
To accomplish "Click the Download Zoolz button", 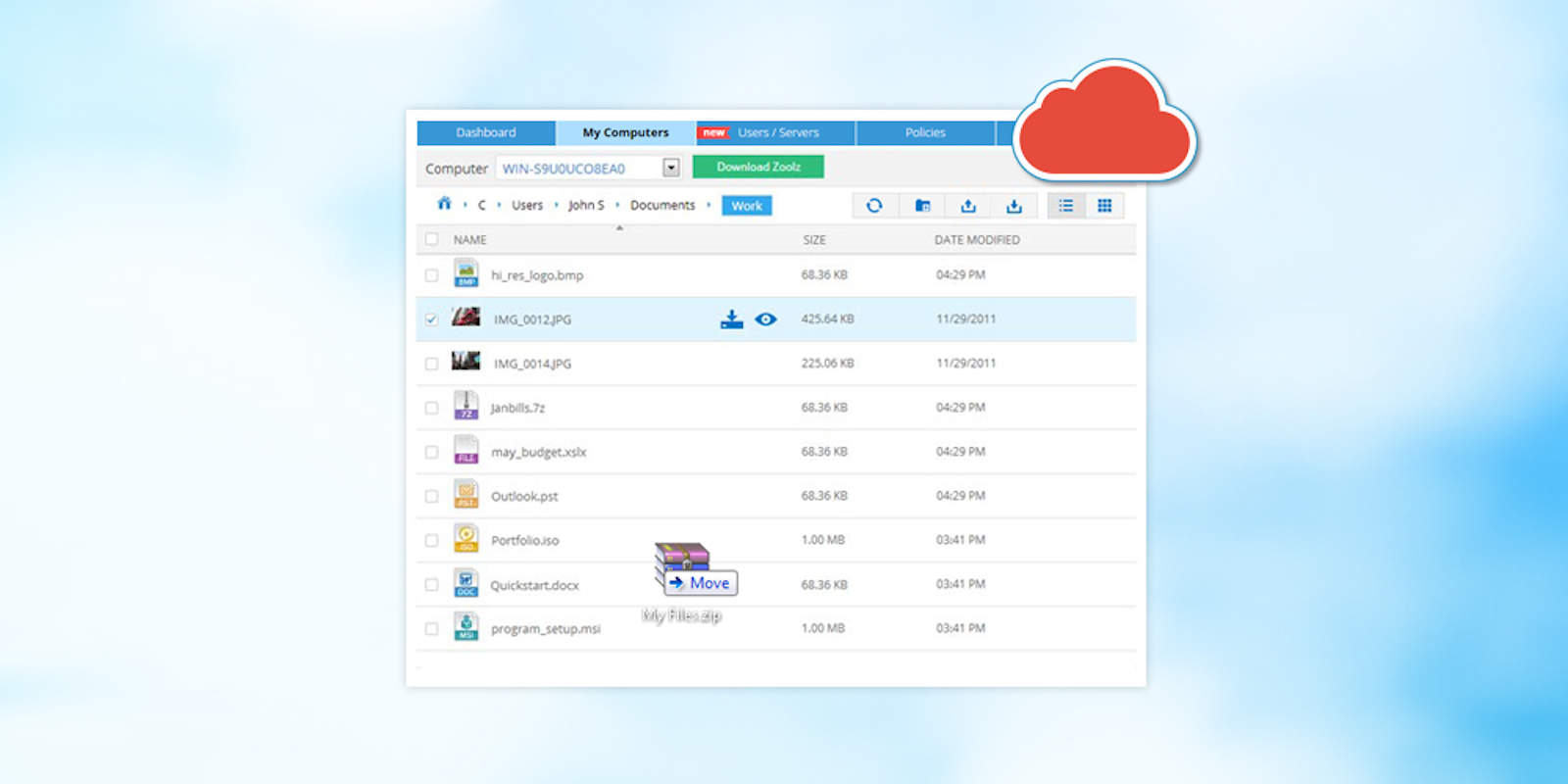I will [758, 167].
